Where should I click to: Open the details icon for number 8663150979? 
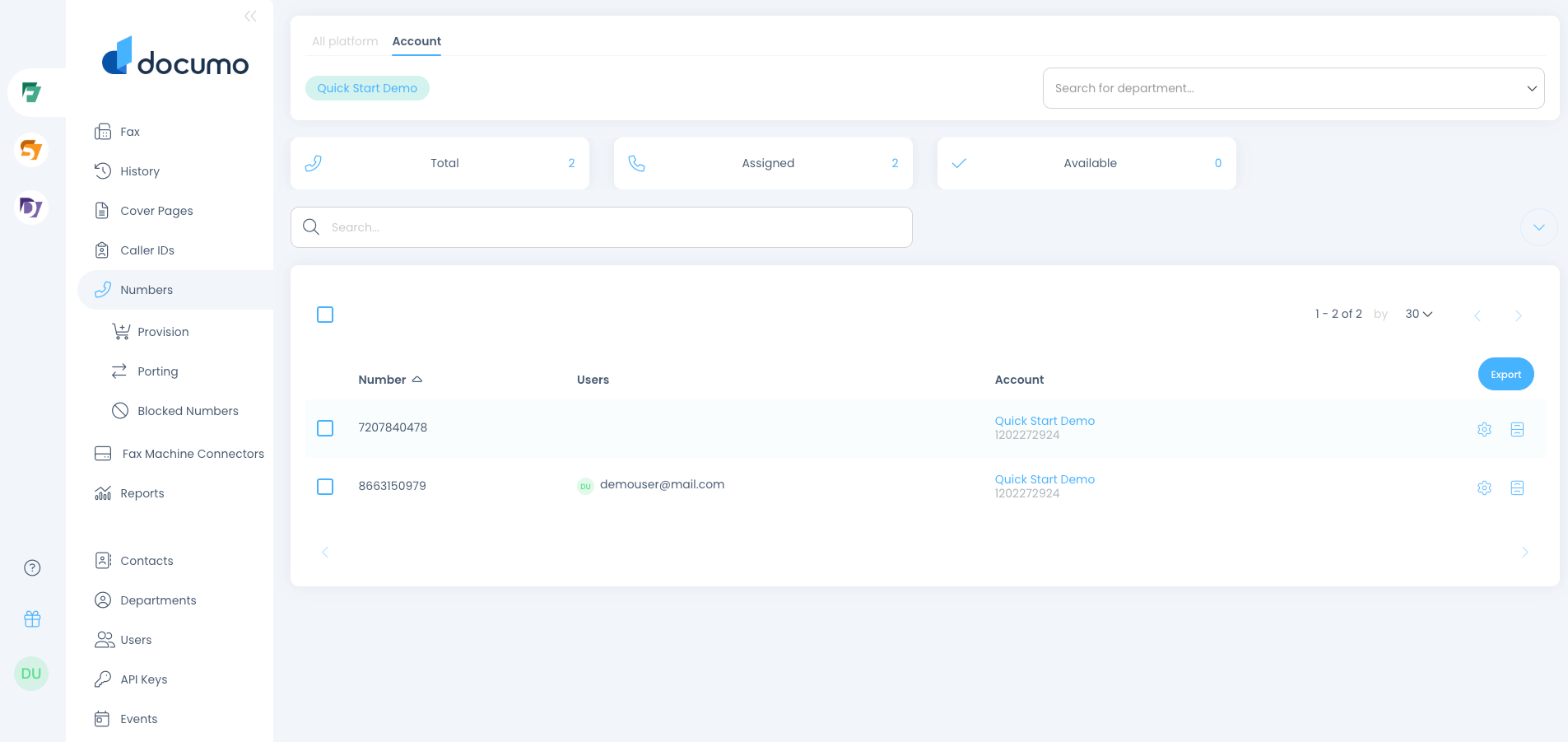tap(1517, 488)
